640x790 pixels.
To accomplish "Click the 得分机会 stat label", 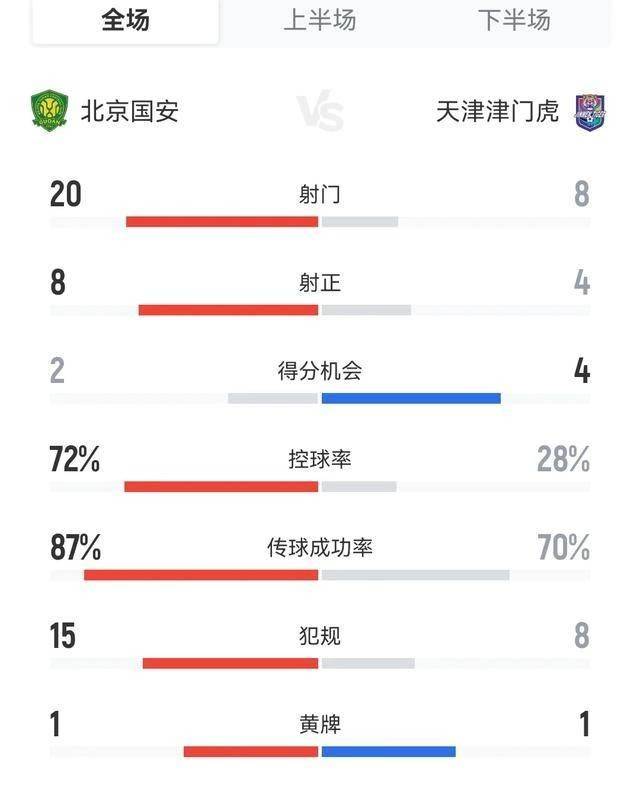I will 320,371.
